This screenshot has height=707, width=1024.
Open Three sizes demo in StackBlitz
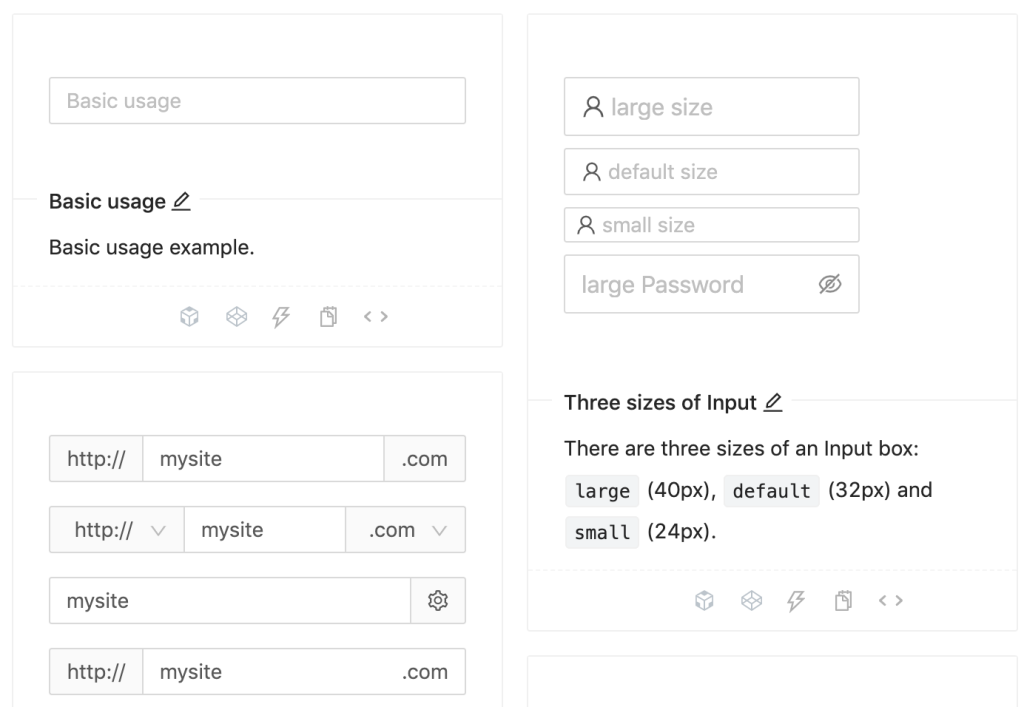797,600
